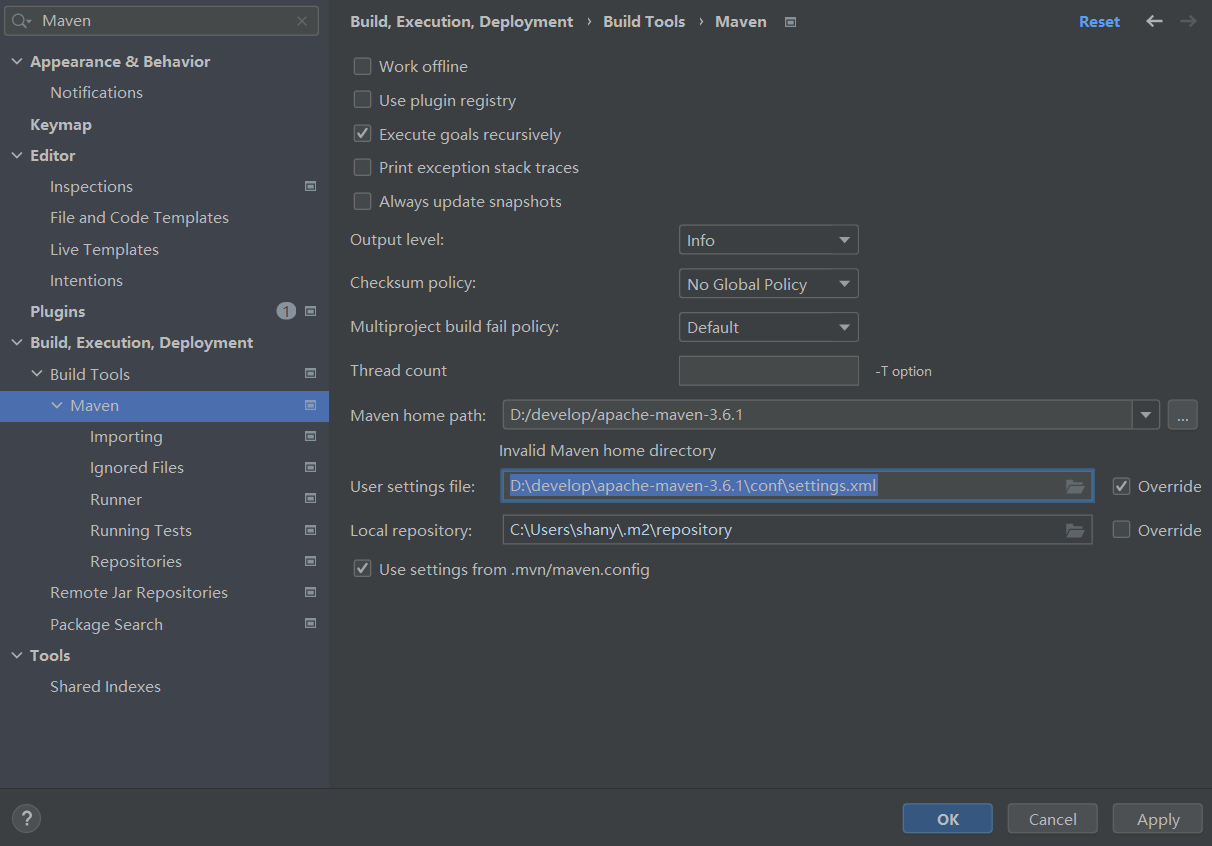Click project-level icon on Maven row
Screen dimensions: 1212x846
point(310,405)
